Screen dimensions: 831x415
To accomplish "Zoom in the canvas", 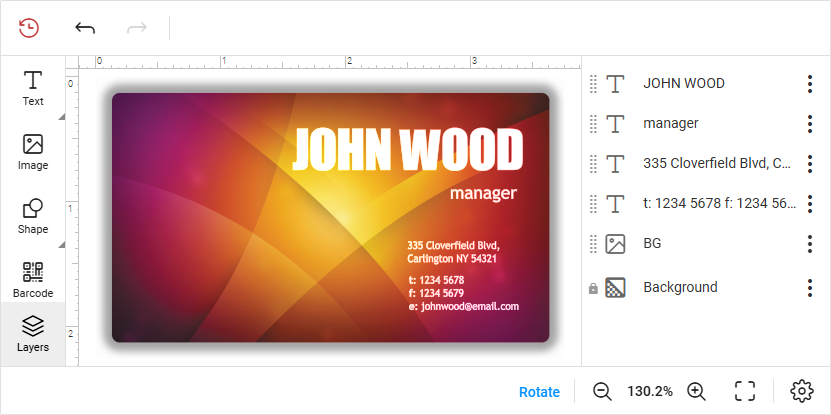I will click(x=696, y=392).
